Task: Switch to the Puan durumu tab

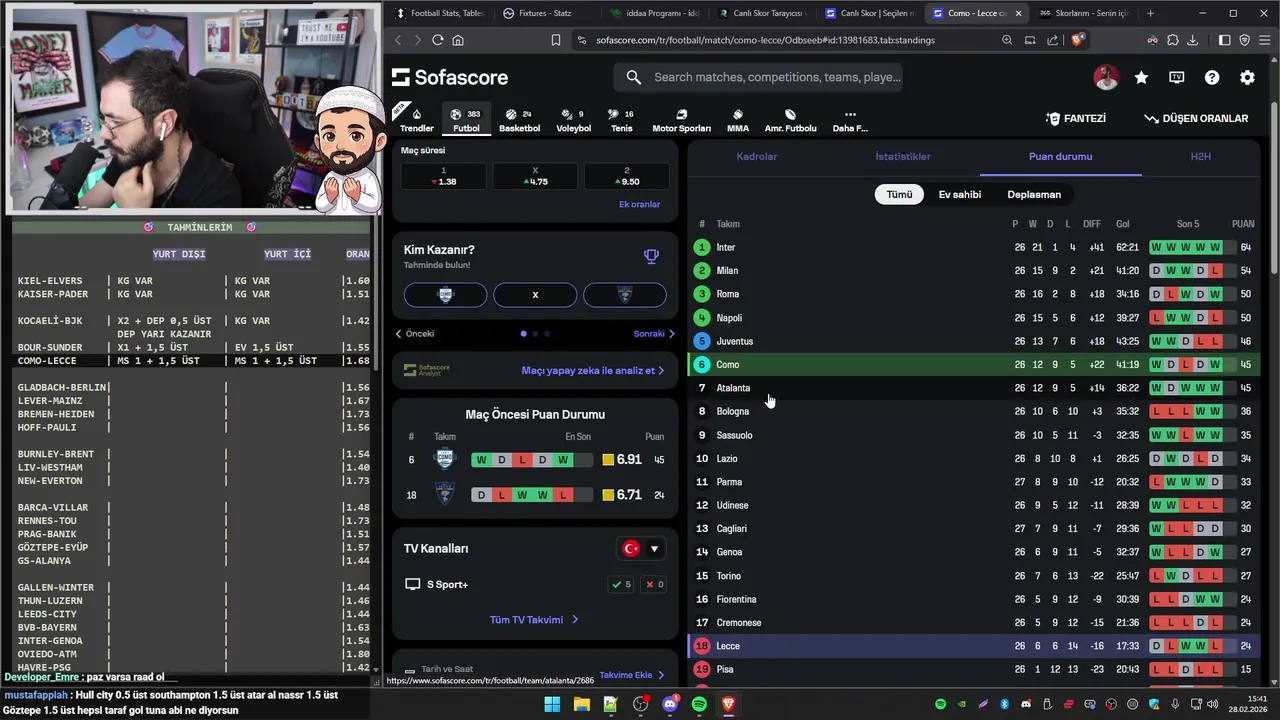Action: [x=1060, y=157]
